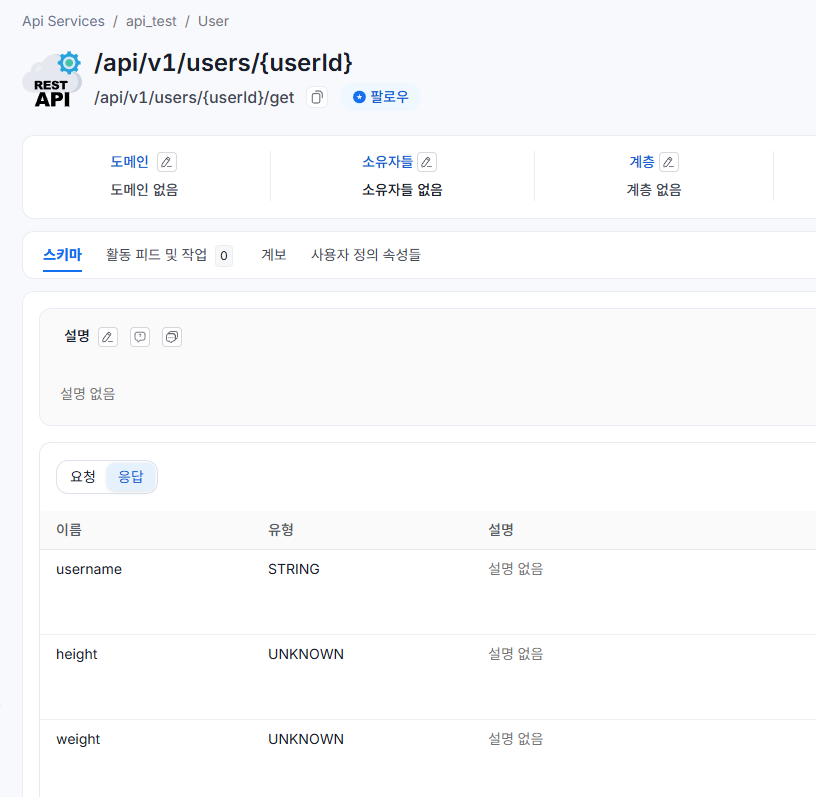Image resolution: width=816 pixels, height=797 pixels.
Task: Click the request icon beside 설명 edit pencil
Action: (x=140, y=337)
